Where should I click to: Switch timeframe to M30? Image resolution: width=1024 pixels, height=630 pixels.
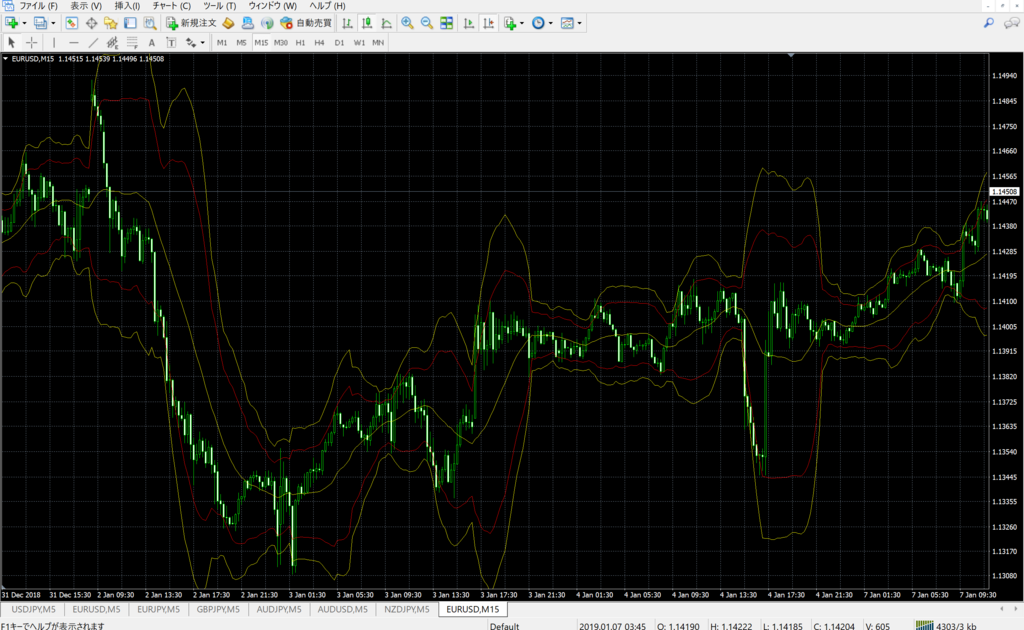pyautogui.click(x=281, y=42)
